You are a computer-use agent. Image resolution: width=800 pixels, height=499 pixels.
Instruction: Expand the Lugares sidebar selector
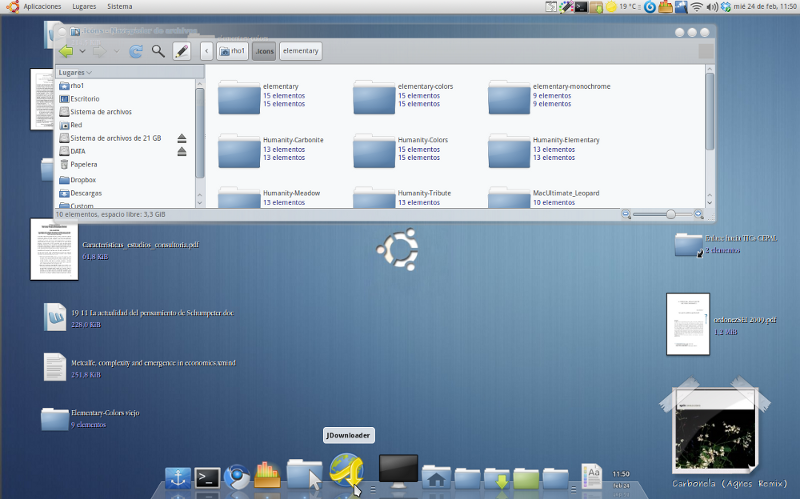point(75,72)
